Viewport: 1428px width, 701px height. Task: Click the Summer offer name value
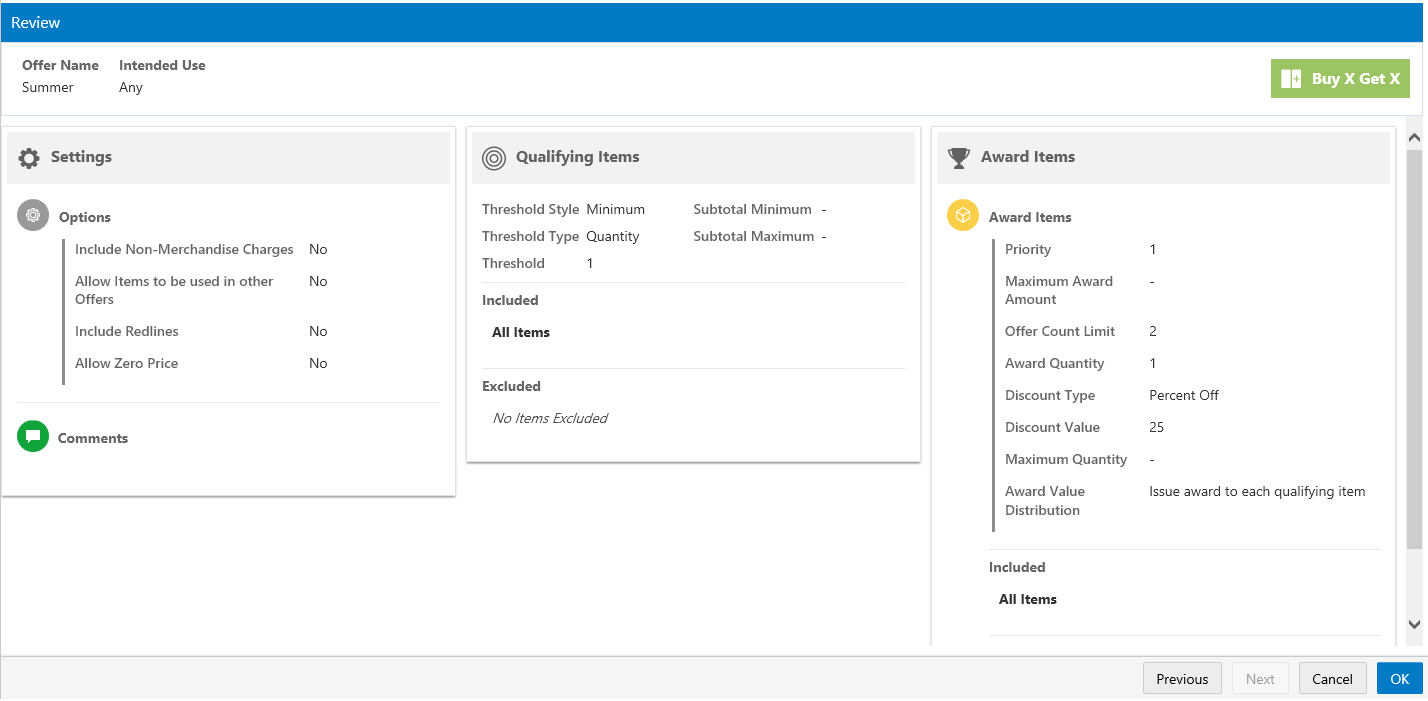coord(48,87)
